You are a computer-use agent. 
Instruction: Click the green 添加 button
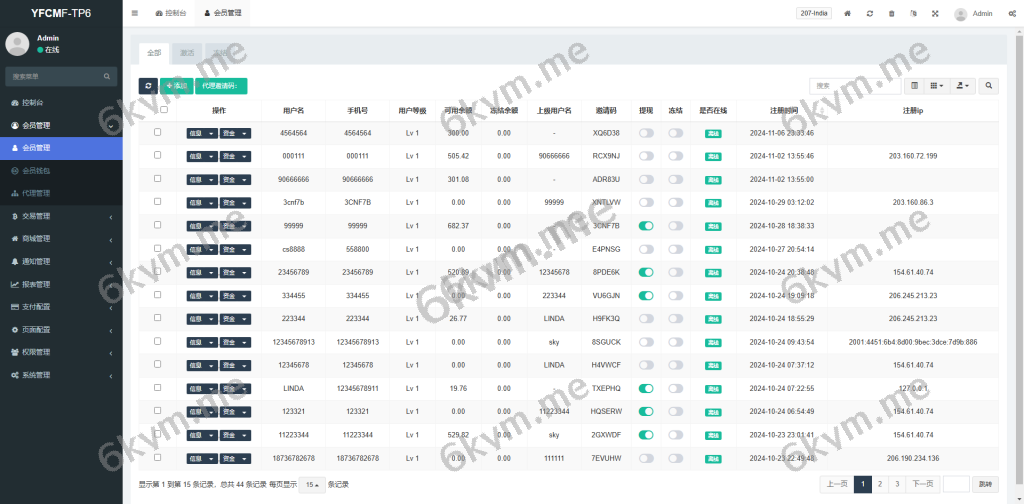[x=176, y=87]
